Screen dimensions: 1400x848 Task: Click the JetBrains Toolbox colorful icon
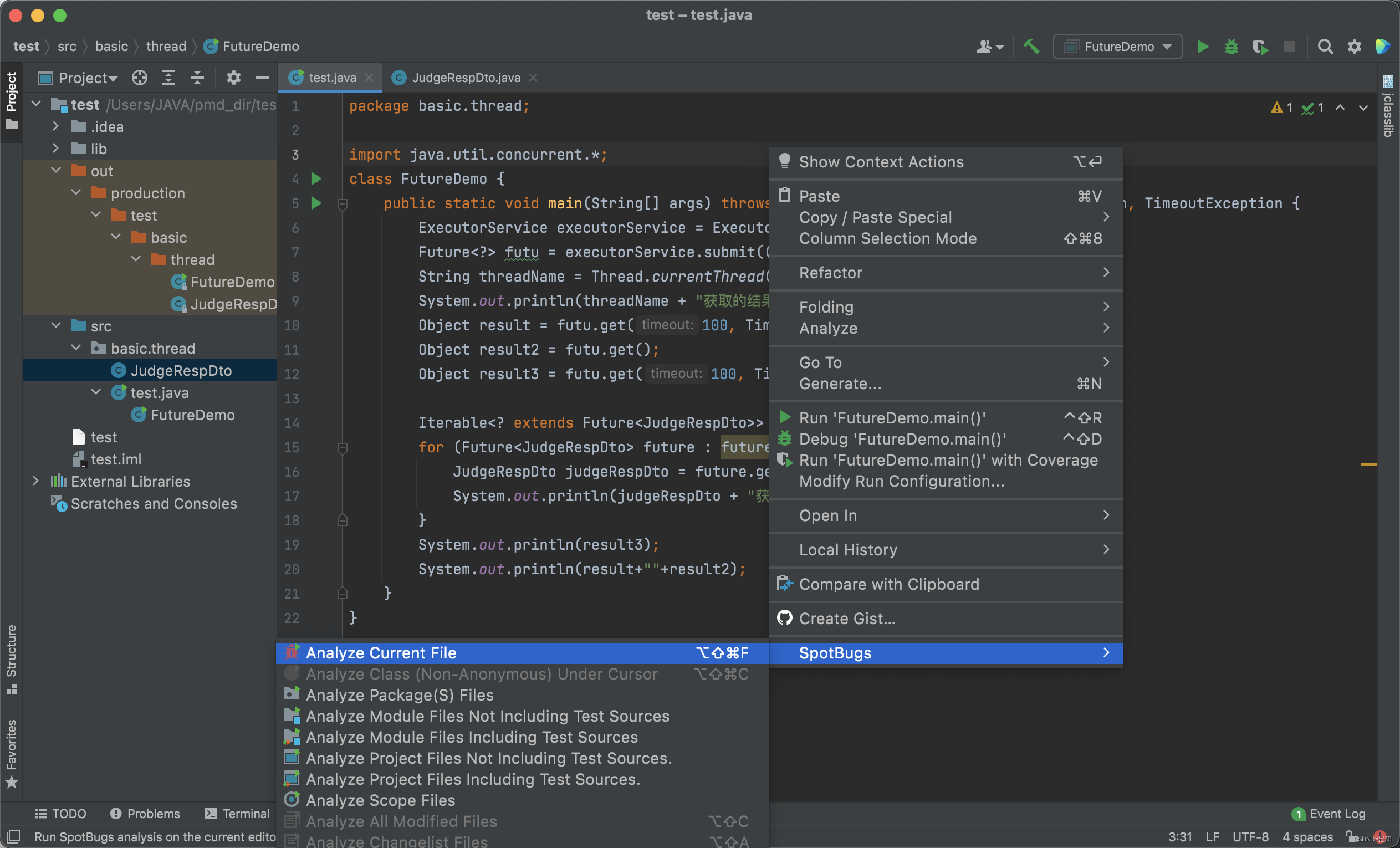1382,46
